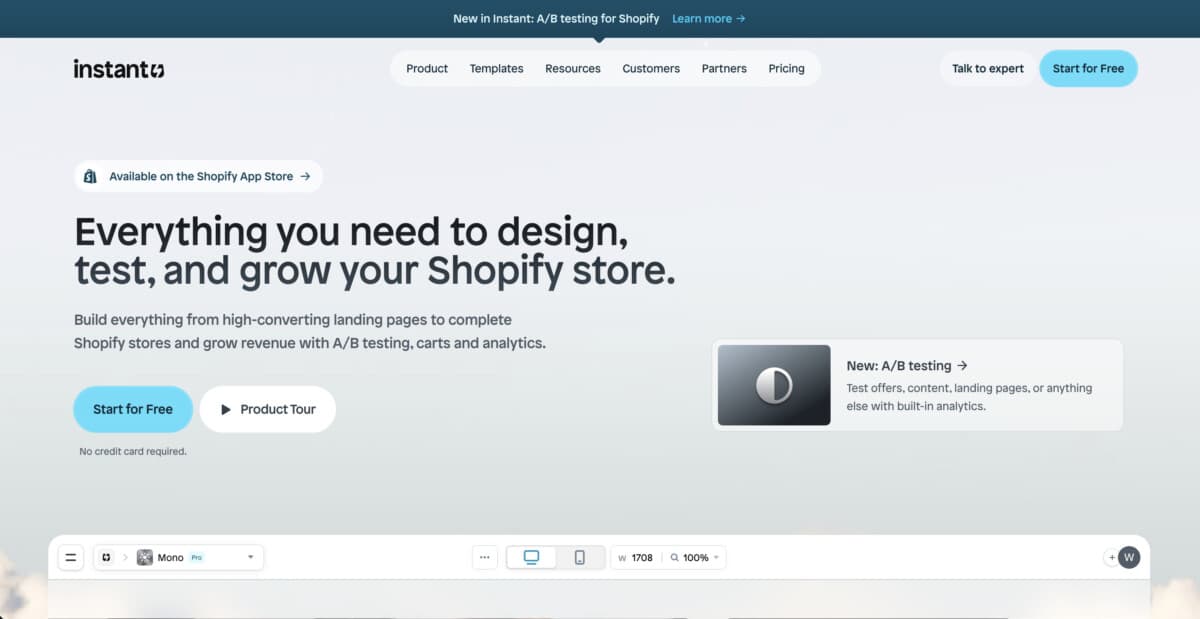Image resolution: width=1200 pixels, height=619 pixels.
Task: Click the A/B testing card thumbnail
Action: click(x=774, y=385)
